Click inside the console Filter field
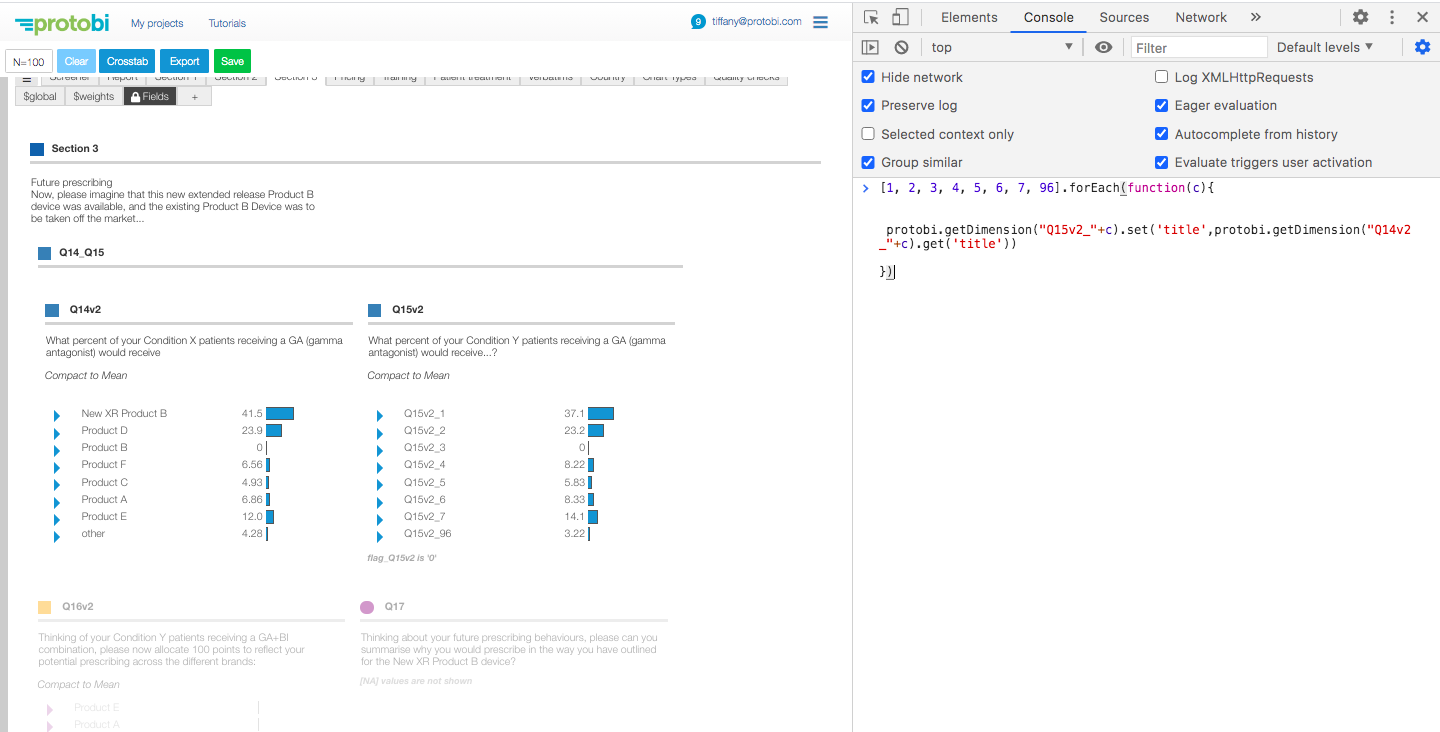The image size is (1440, 732). coord(1198,46)
